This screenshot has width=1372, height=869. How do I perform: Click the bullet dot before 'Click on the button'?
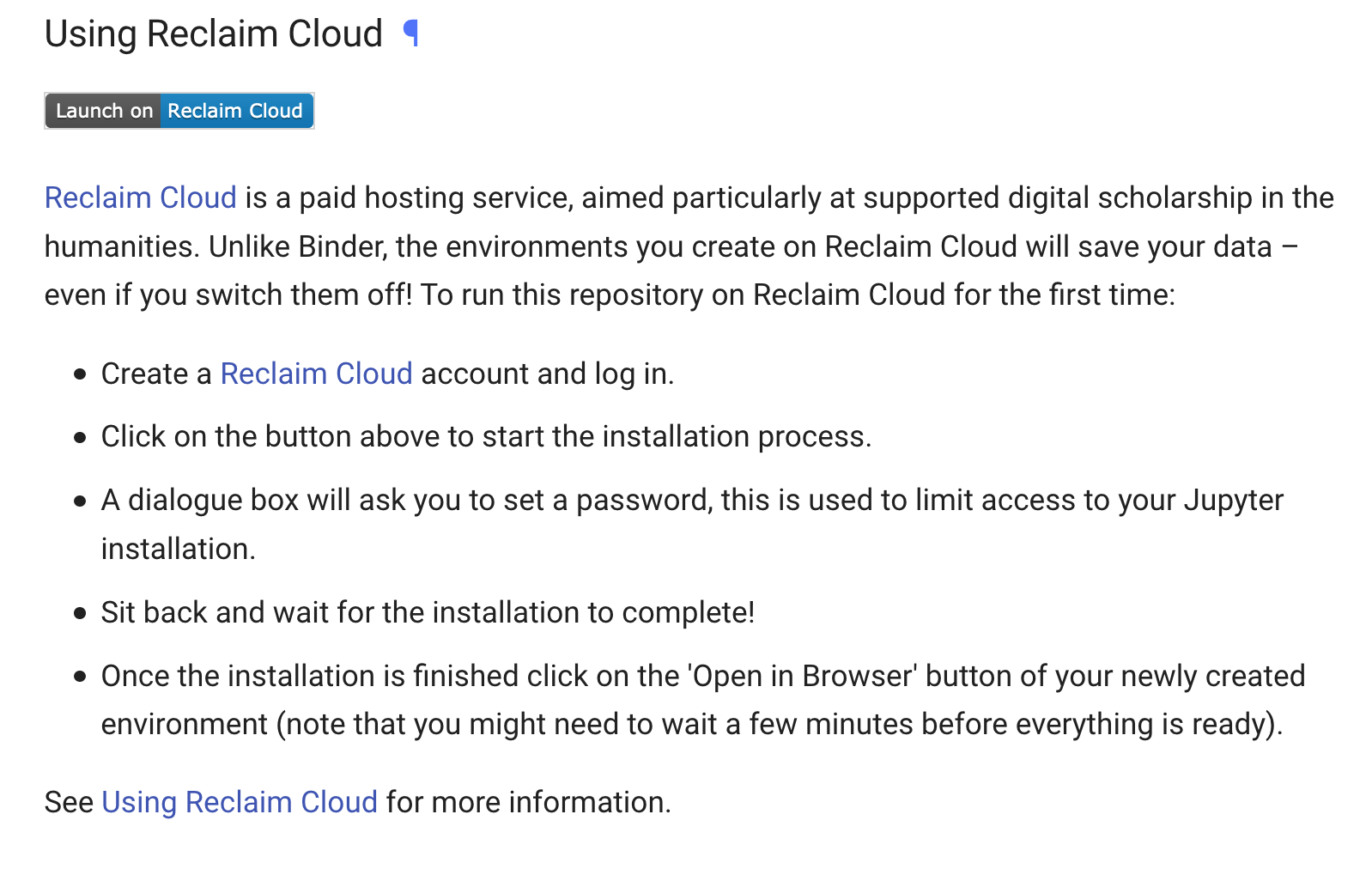click(x=81, y=437)
